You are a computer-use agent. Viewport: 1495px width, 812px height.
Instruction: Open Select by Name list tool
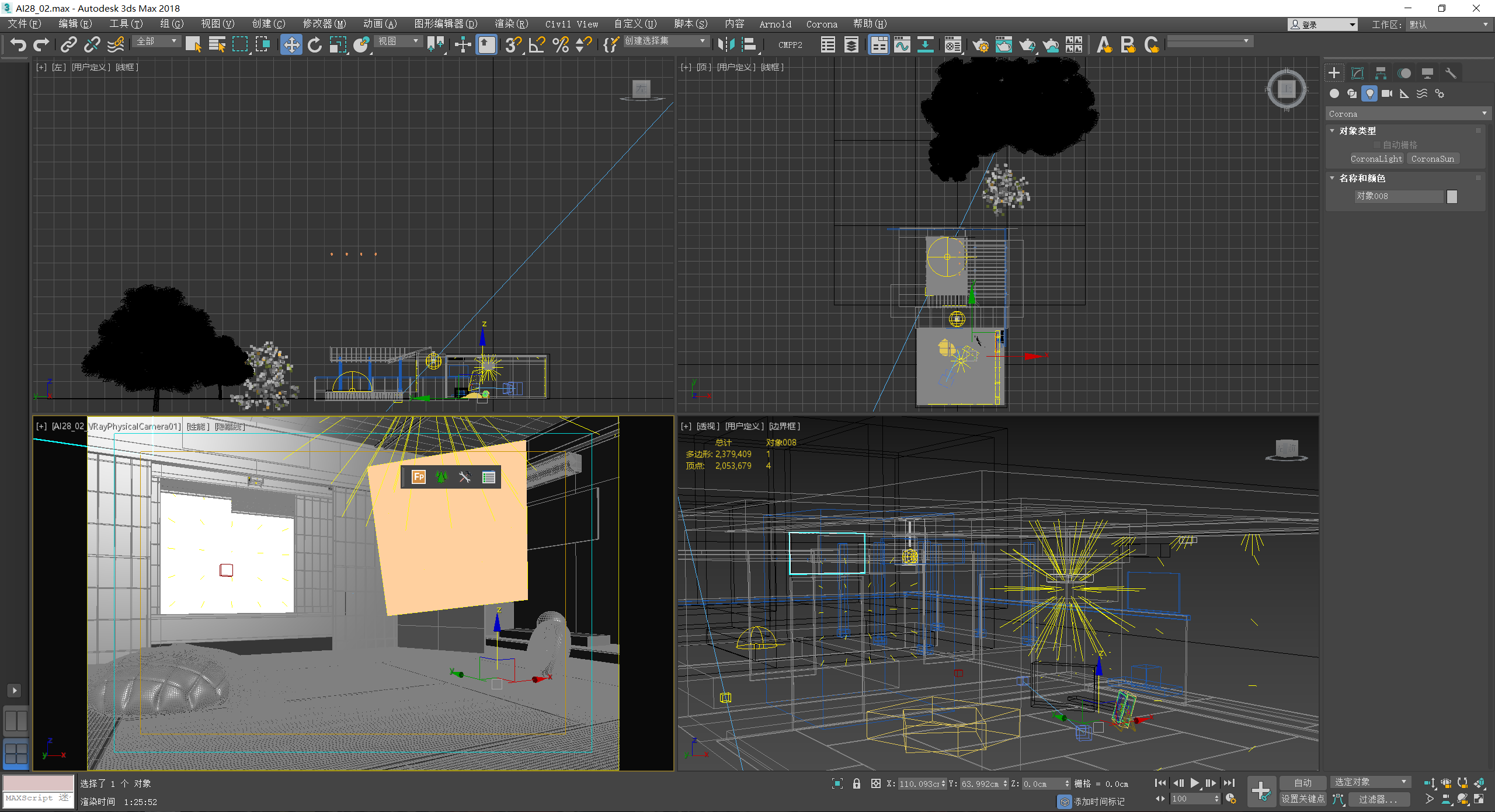217,44
